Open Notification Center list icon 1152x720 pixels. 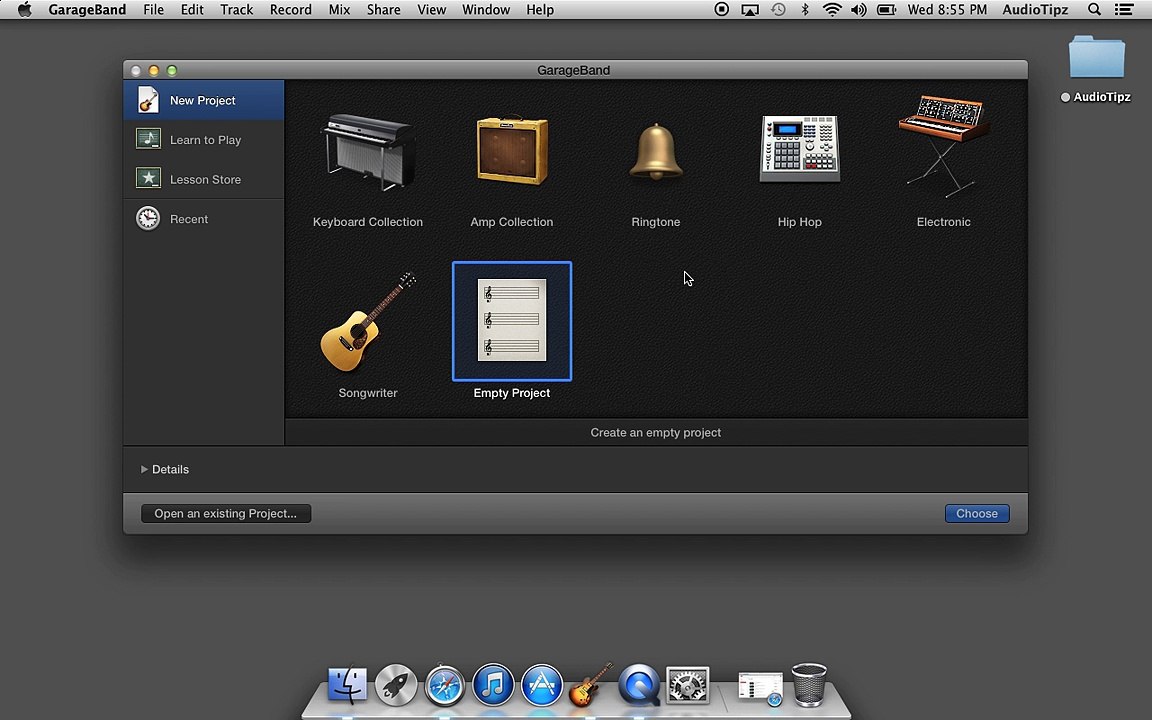tap(1123, 10)
